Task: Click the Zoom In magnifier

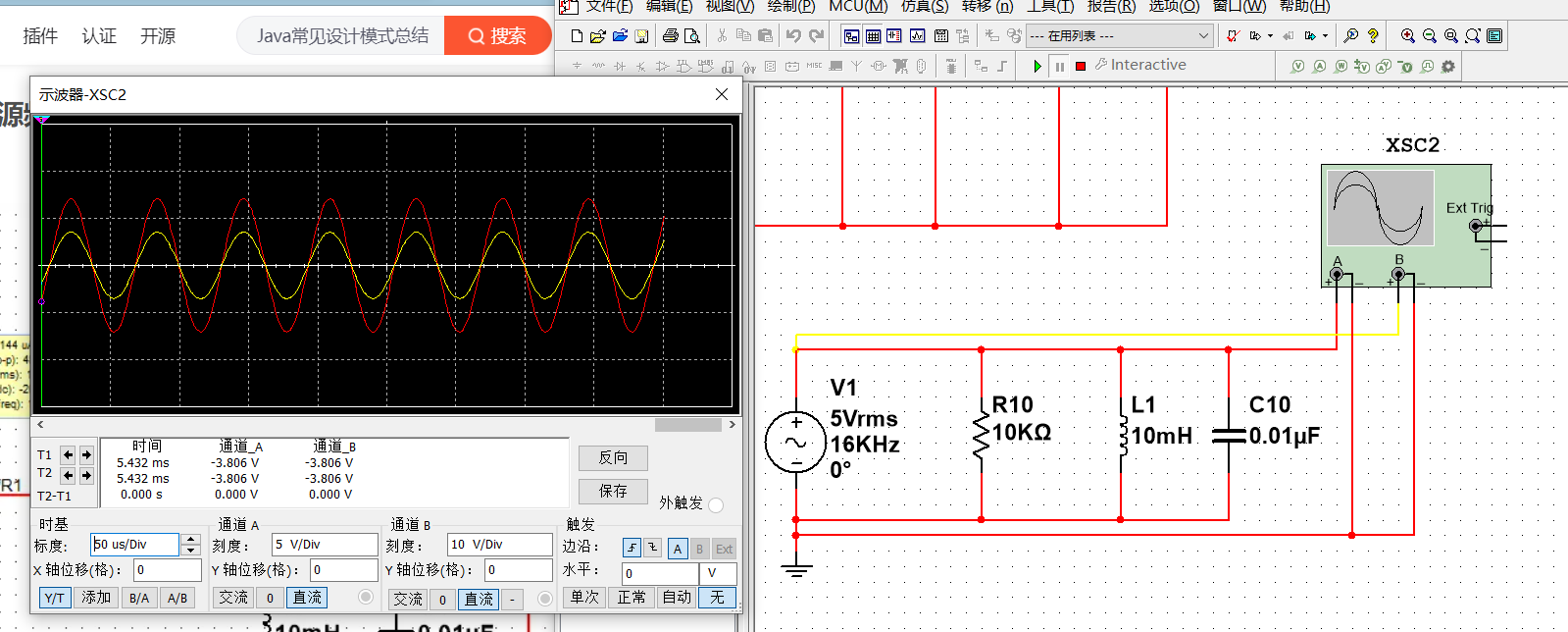Action: point(1407,36)
